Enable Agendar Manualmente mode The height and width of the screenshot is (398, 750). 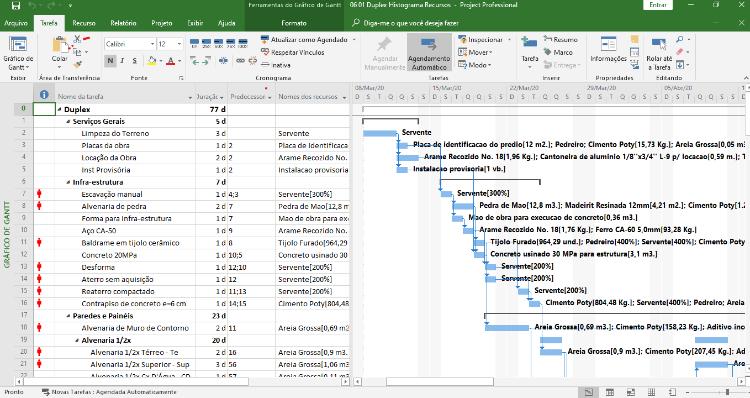(385, 54)
